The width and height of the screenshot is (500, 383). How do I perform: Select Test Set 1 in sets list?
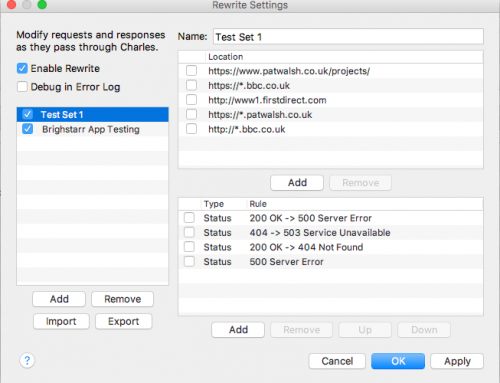pyautogui.click(x=93, y=114)
